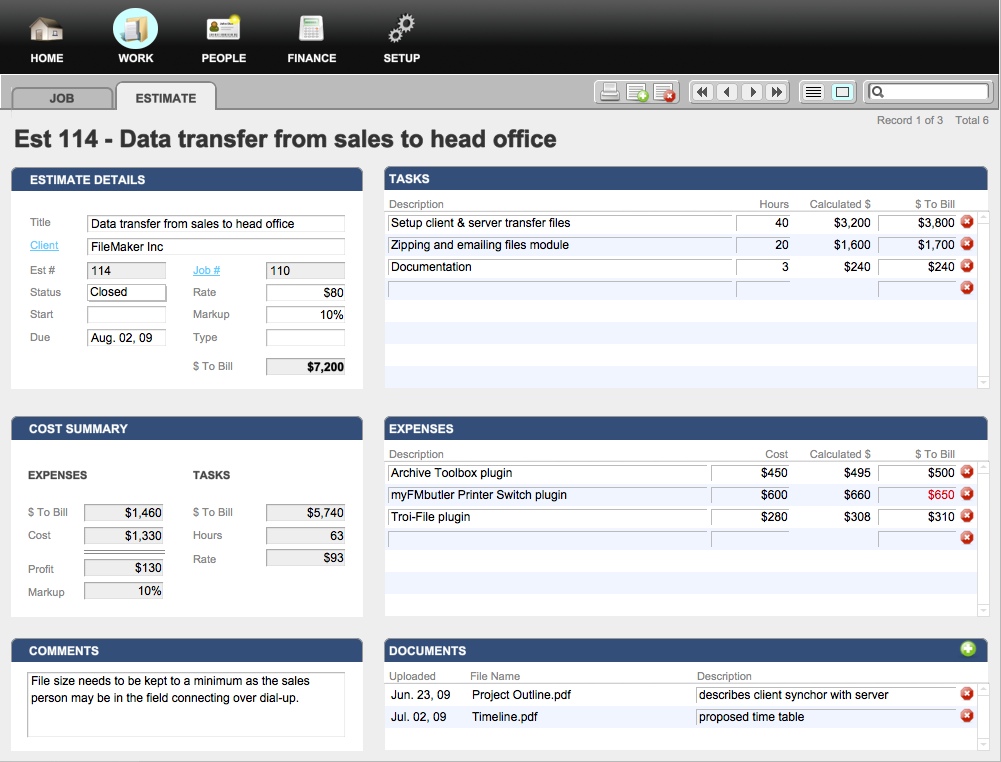The height and width of the screenshot is (762, 1001).
Task: Follow the Job # link
Action: pos(206,270)
